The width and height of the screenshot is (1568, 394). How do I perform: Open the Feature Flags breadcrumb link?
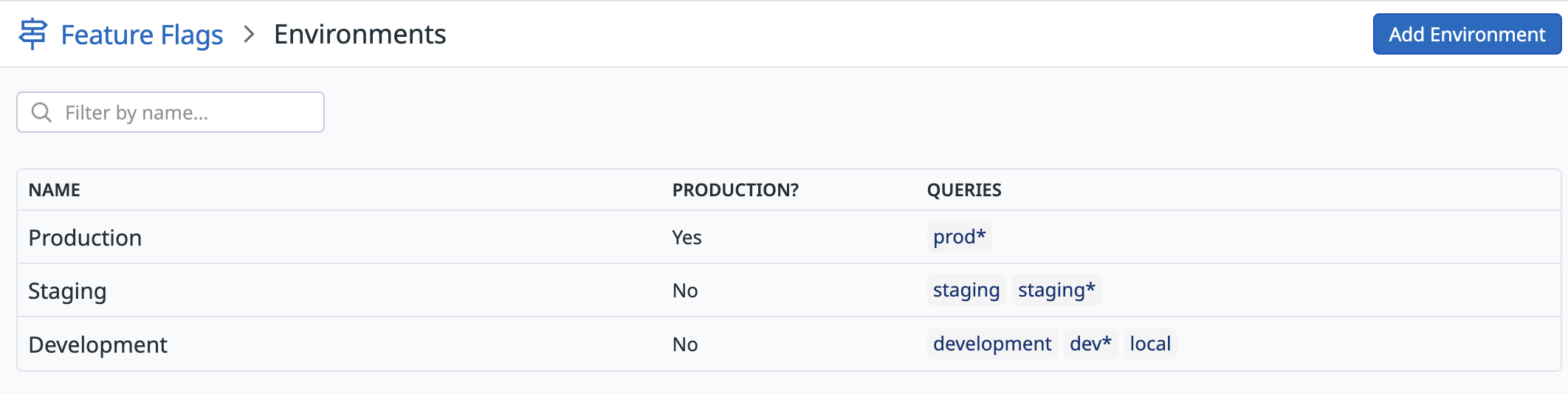(142, 35)
